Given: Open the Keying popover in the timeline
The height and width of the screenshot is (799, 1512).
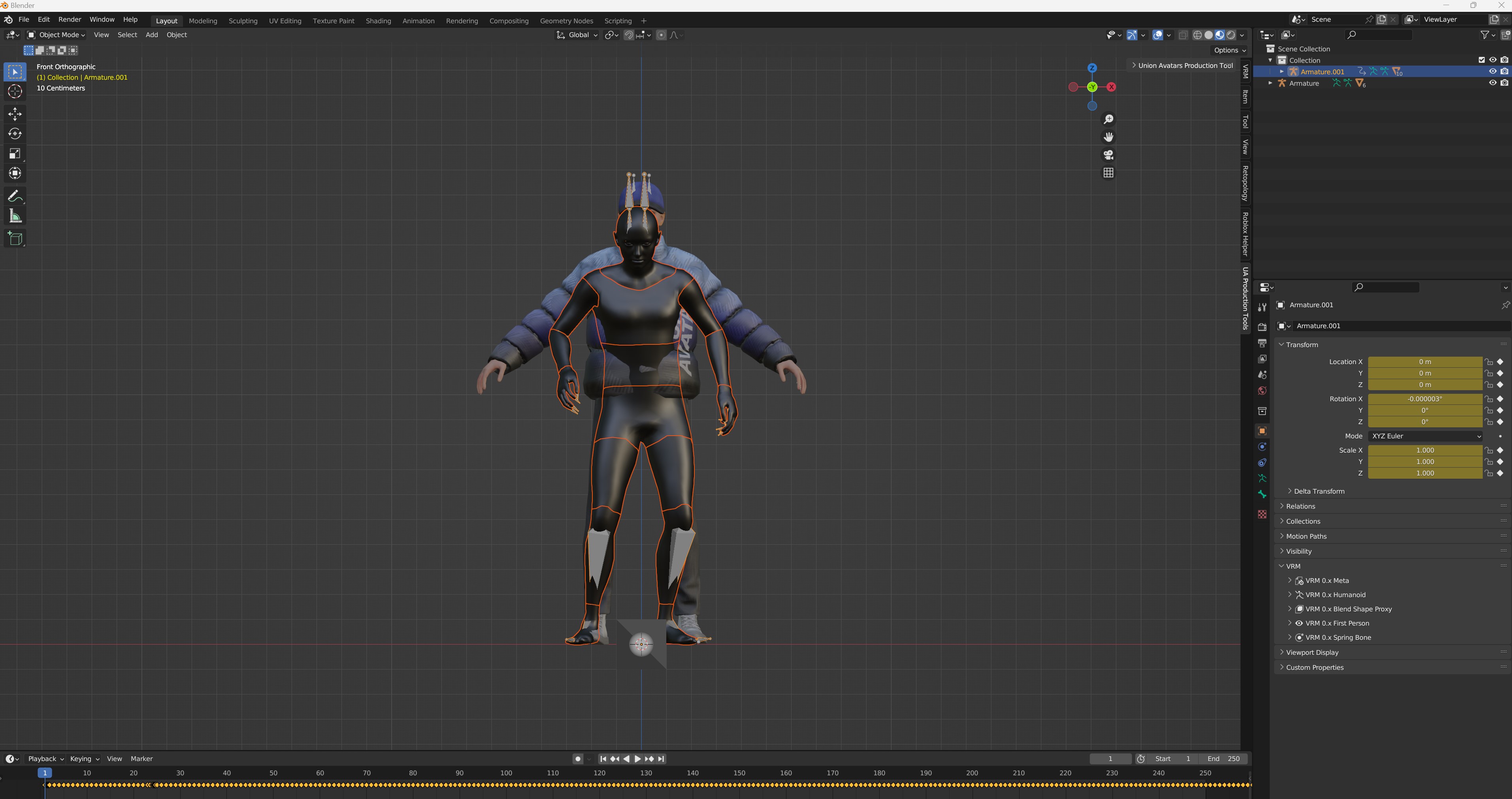Looking at the screenshot, I should coord(85,759).
